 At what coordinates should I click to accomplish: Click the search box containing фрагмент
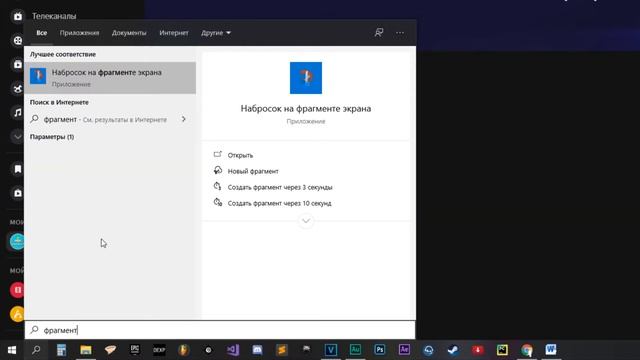[x=220, y=330]
